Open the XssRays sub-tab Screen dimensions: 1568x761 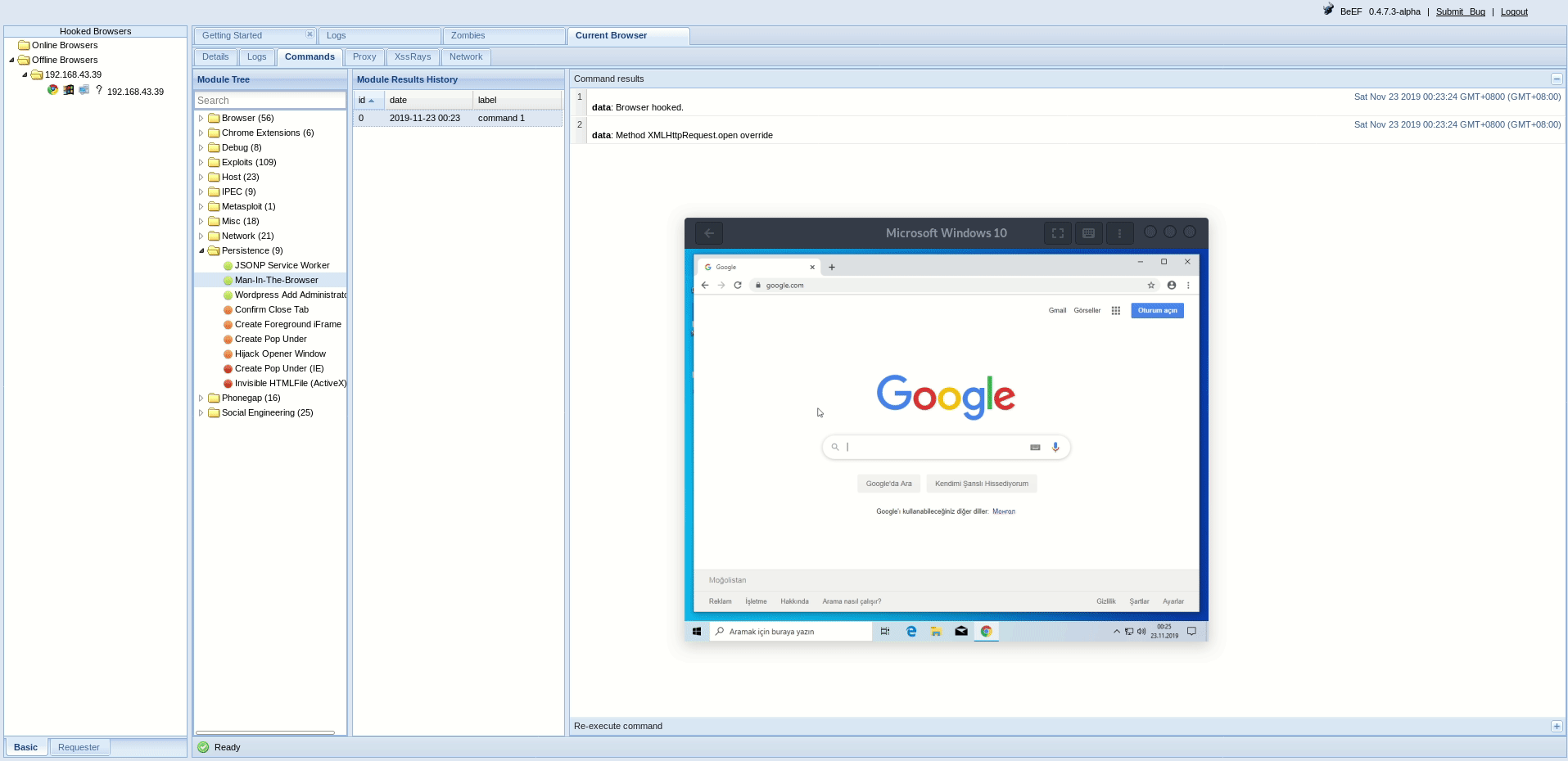coord(413,57)
